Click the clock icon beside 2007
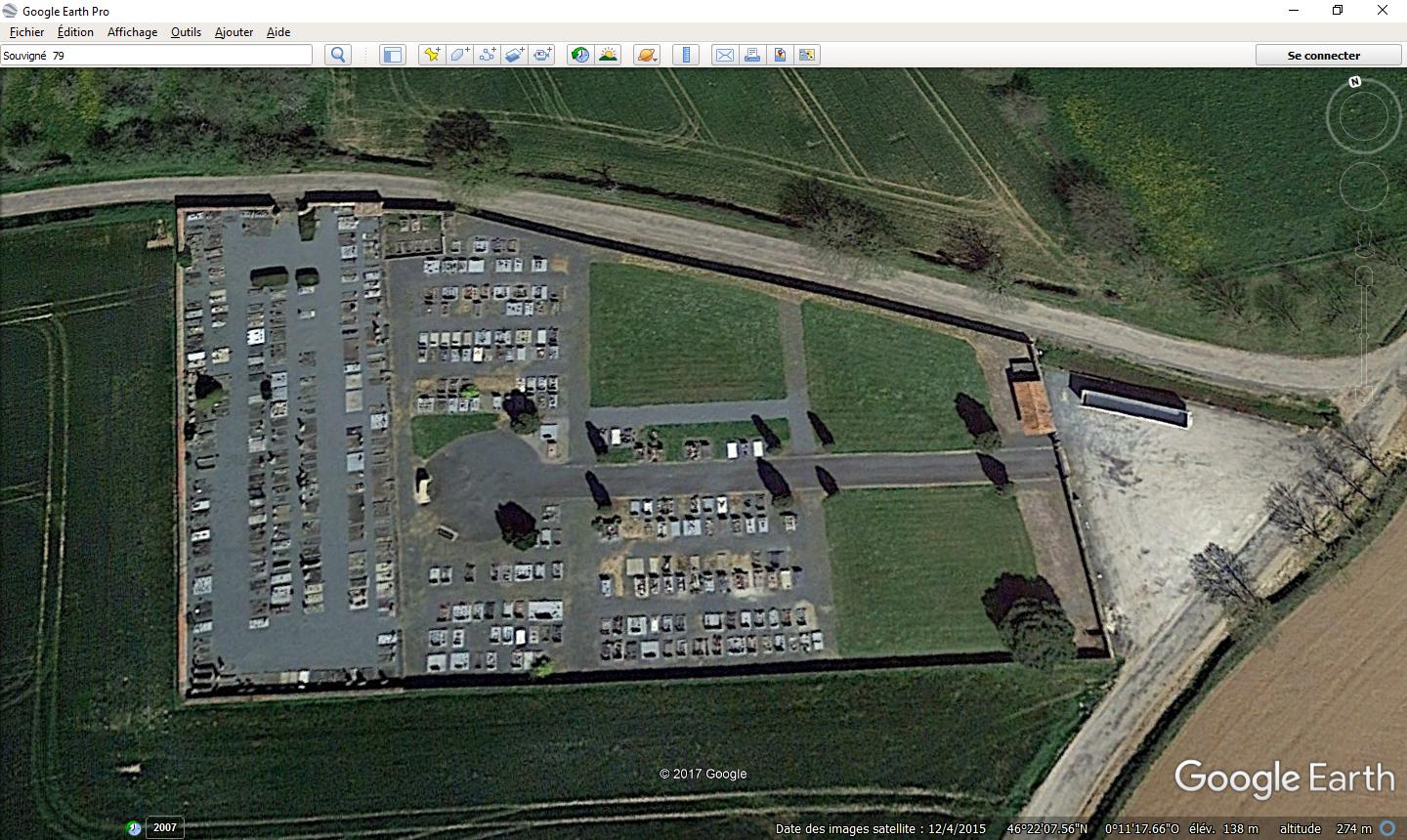The height and width of the screenshot is (840, 1407). 134,828
